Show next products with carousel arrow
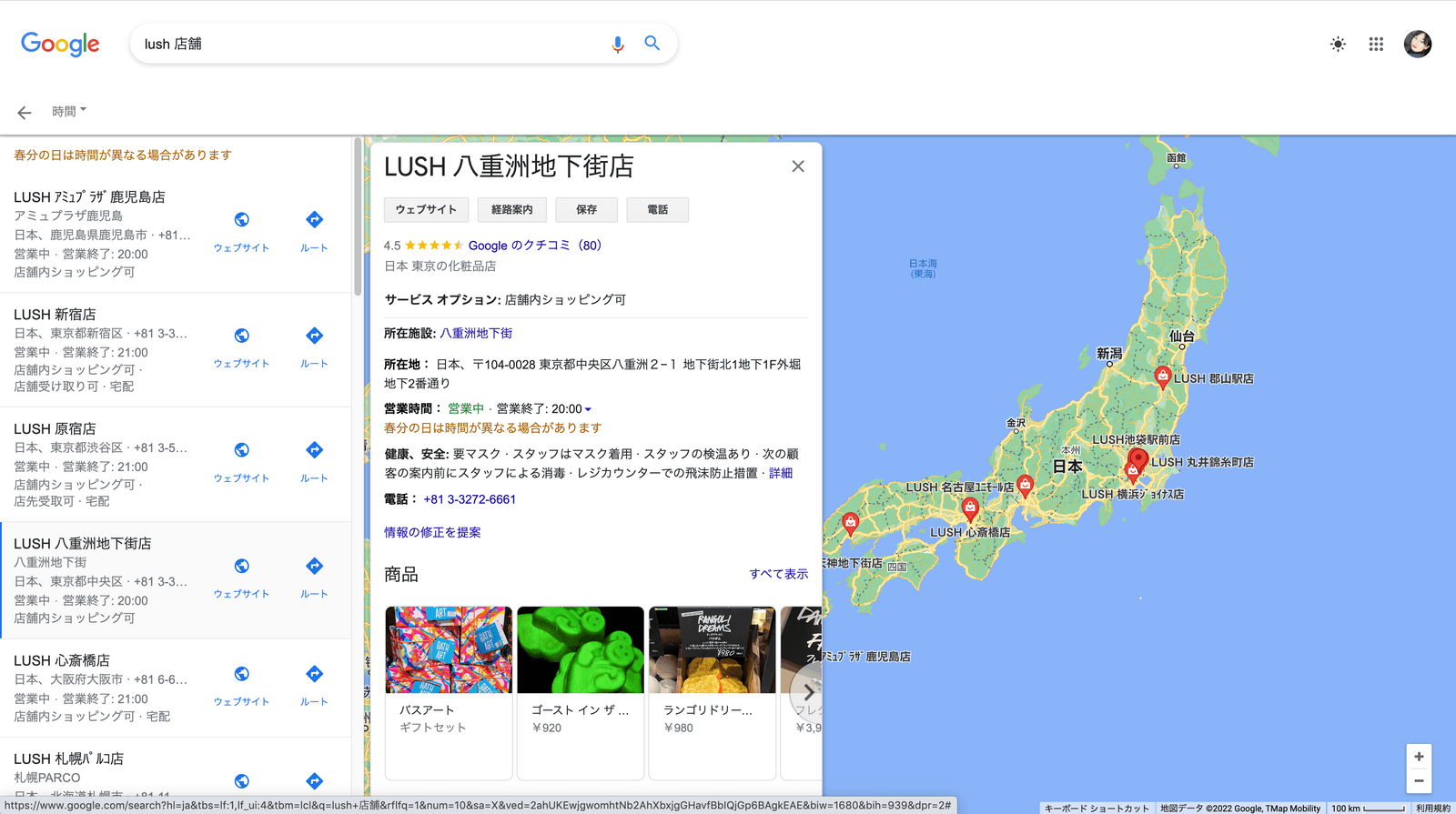Viewport: 1456px width, 814px height. click(x=807, y=692)
